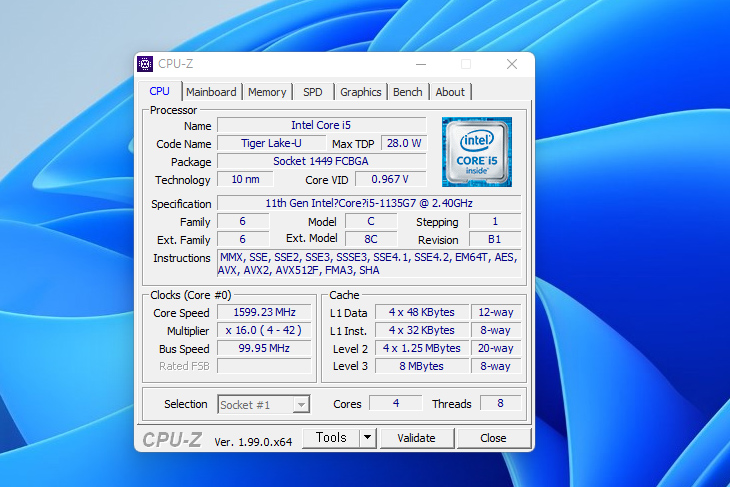This screenshot has width=730, height=487.
Task: Click the Ext. Model value 8C
Action: (x=371, y=239)
